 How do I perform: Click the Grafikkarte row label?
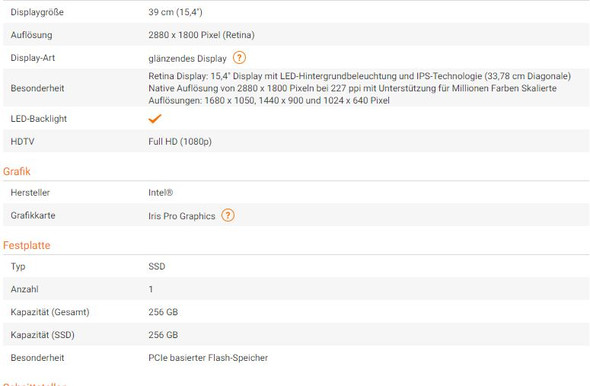point(33,215)
